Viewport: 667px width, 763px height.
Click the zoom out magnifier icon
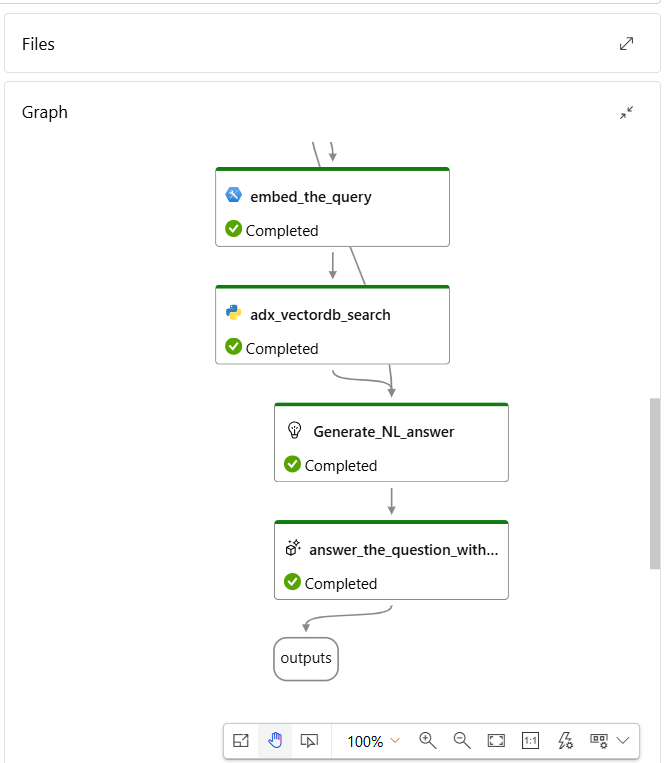point(462,741)
